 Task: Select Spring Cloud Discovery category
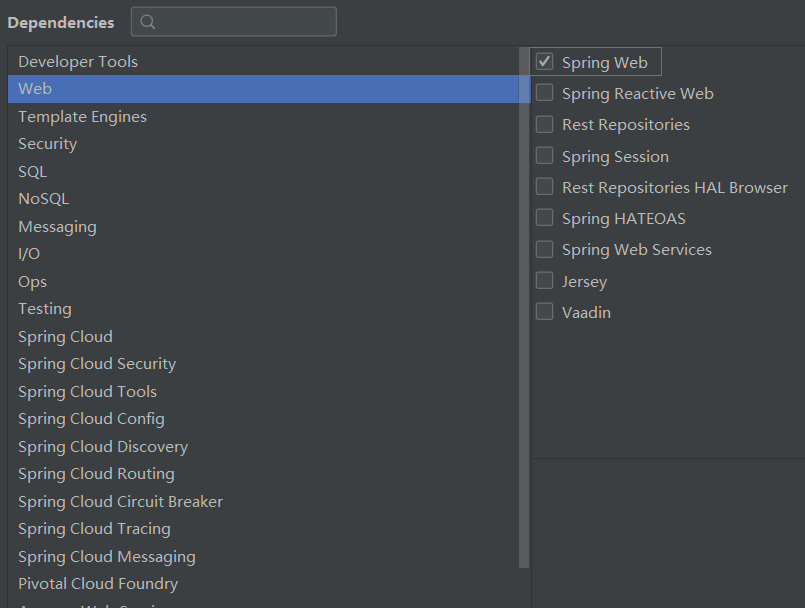[103, 447]
